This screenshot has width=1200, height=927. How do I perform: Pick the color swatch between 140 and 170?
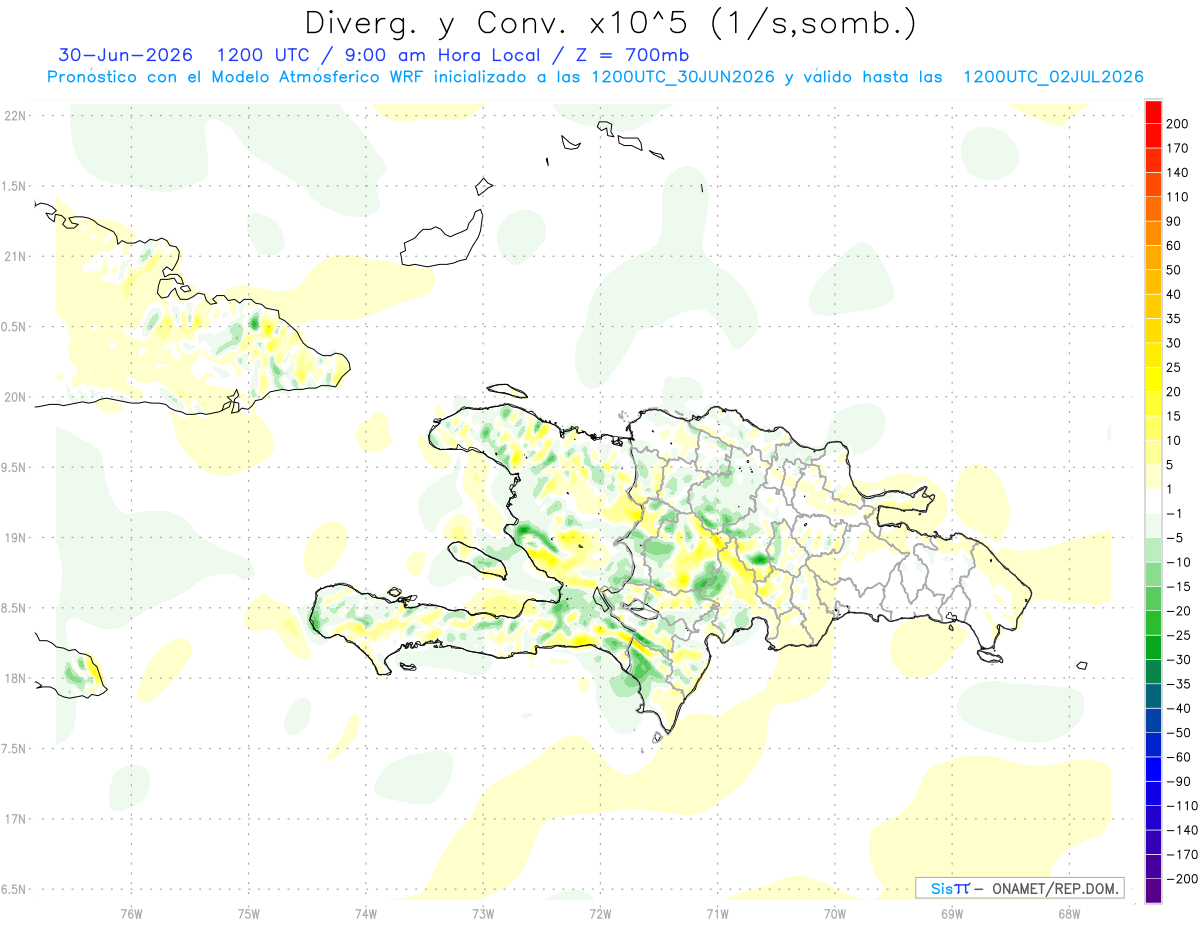click(x=1153, y=160)
